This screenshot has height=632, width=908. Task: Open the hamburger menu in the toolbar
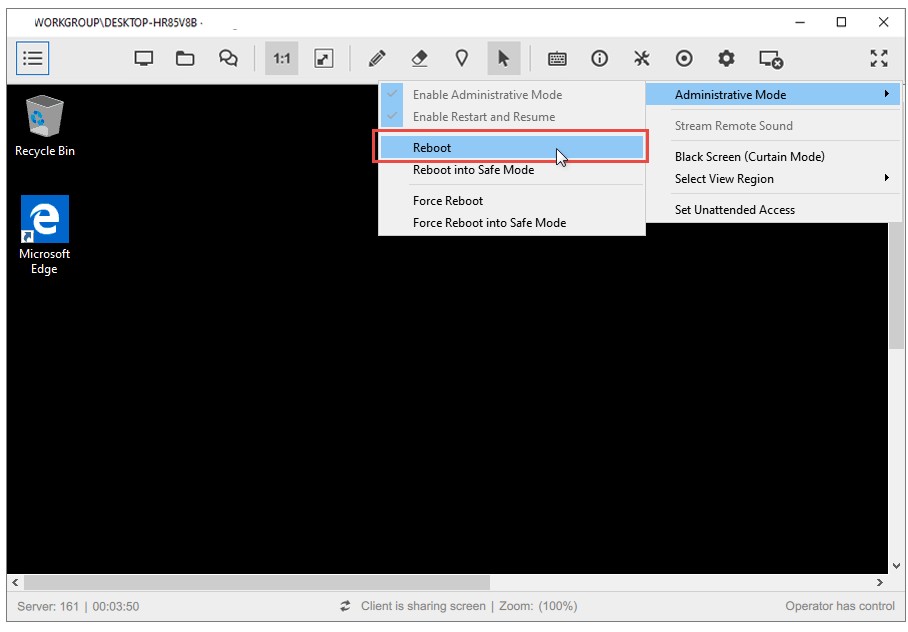pos(32,58)
